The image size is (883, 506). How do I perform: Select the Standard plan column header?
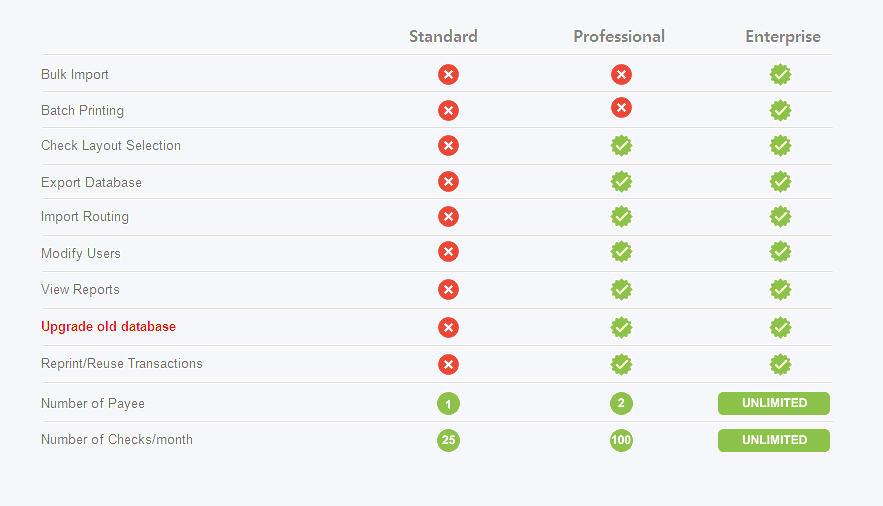tap(443, 36)
